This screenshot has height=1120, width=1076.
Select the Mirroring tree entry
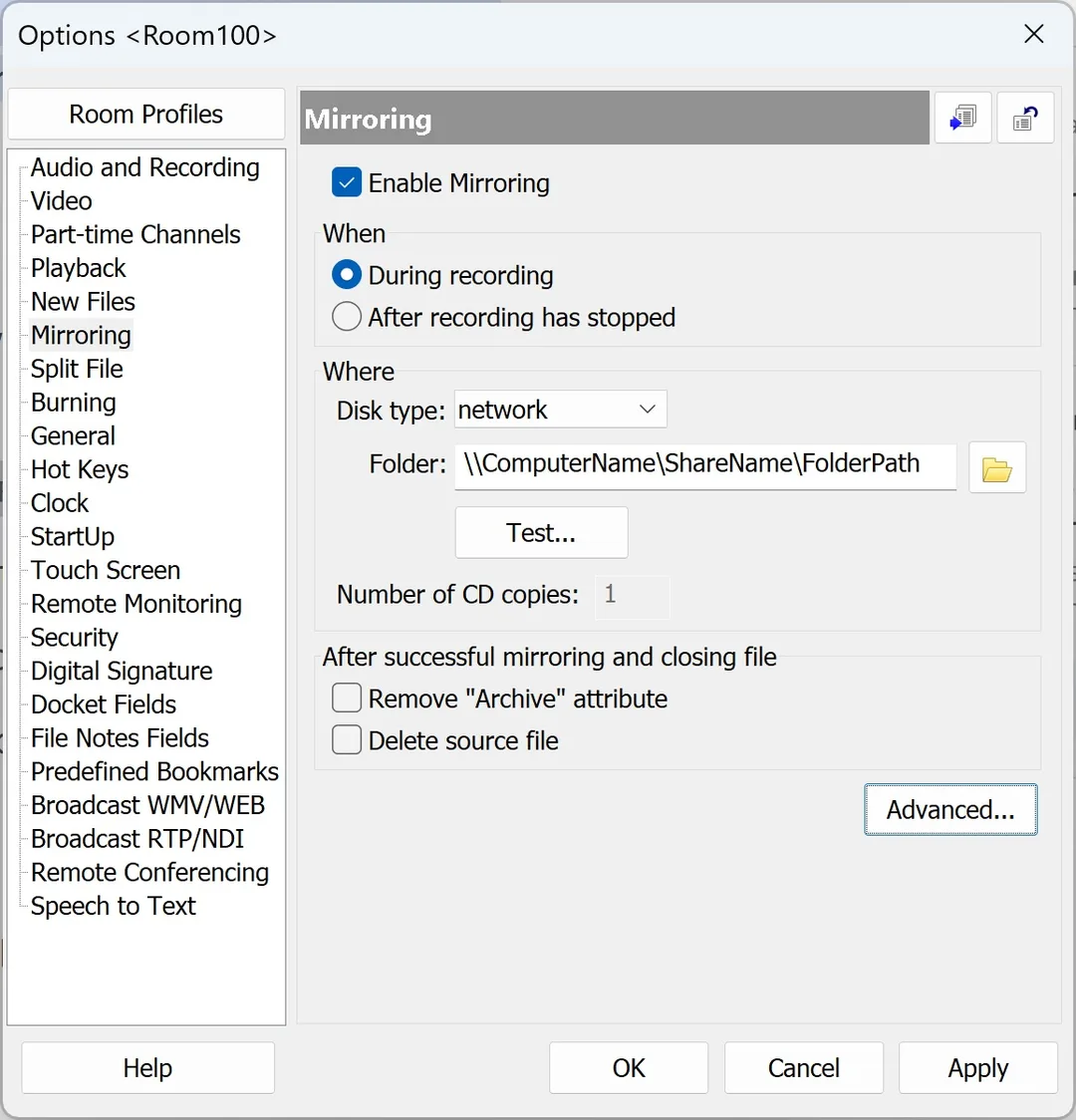[x=81, y=336]
